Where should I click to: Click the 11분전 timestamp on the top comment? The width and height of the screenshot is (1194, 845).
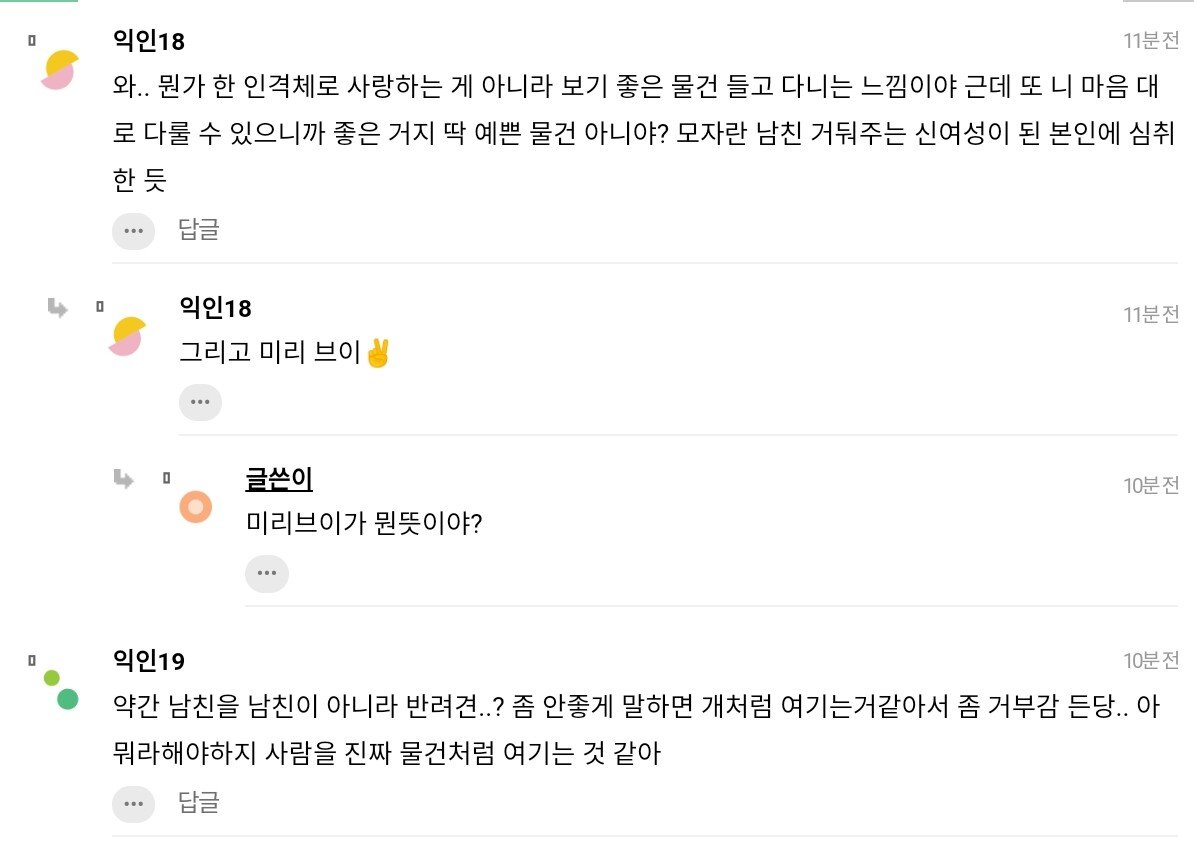click(x=1151, y=41)
